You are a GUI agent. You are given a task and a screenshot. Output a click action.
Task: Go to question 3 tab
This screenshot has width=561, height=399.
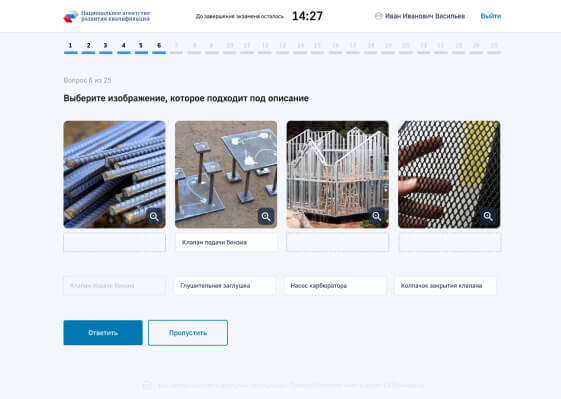106,47
